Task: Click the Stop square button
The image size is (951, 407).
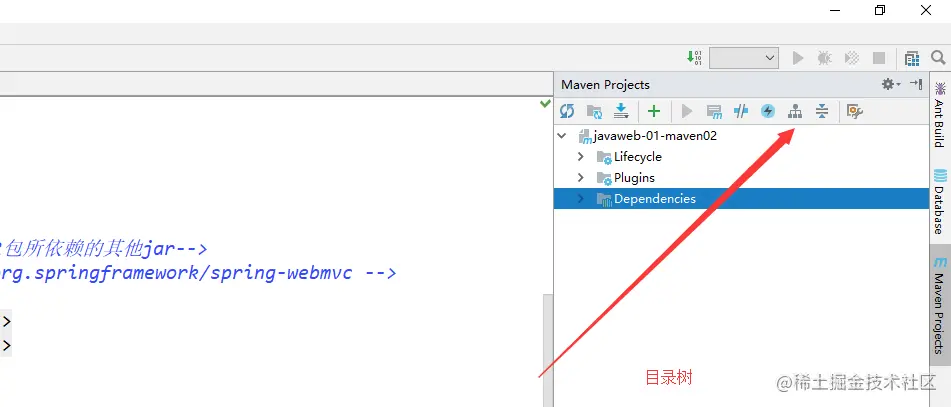Action: point(878,58)
